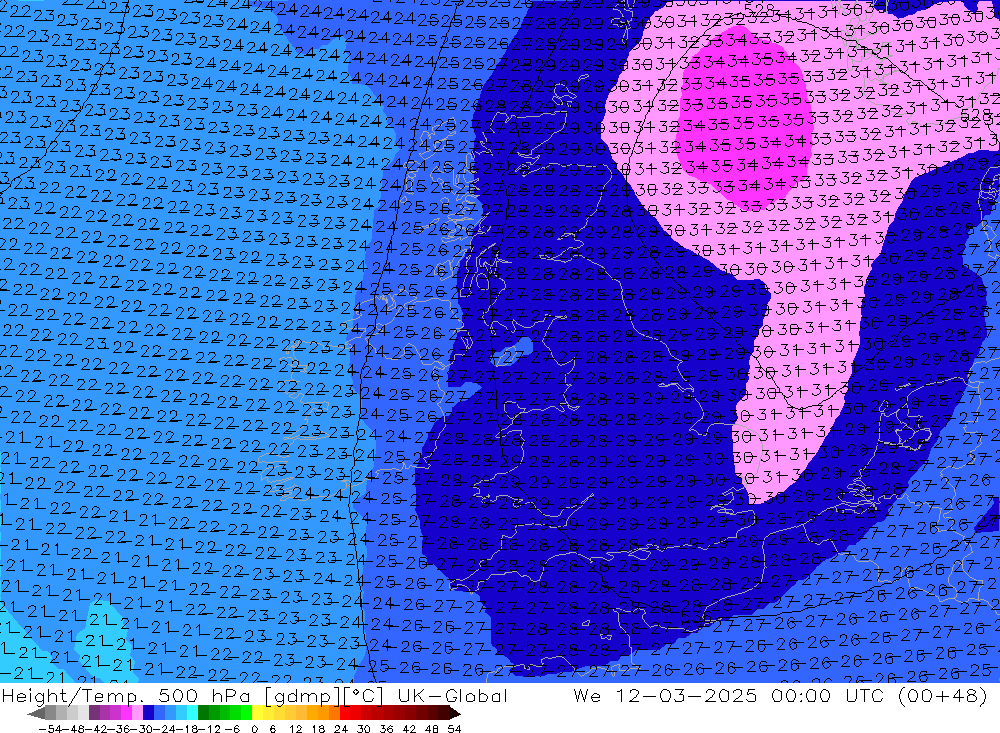Click the dark blue legend swatch
Viewport: 1000px width, 733px height.
(148, 713)
